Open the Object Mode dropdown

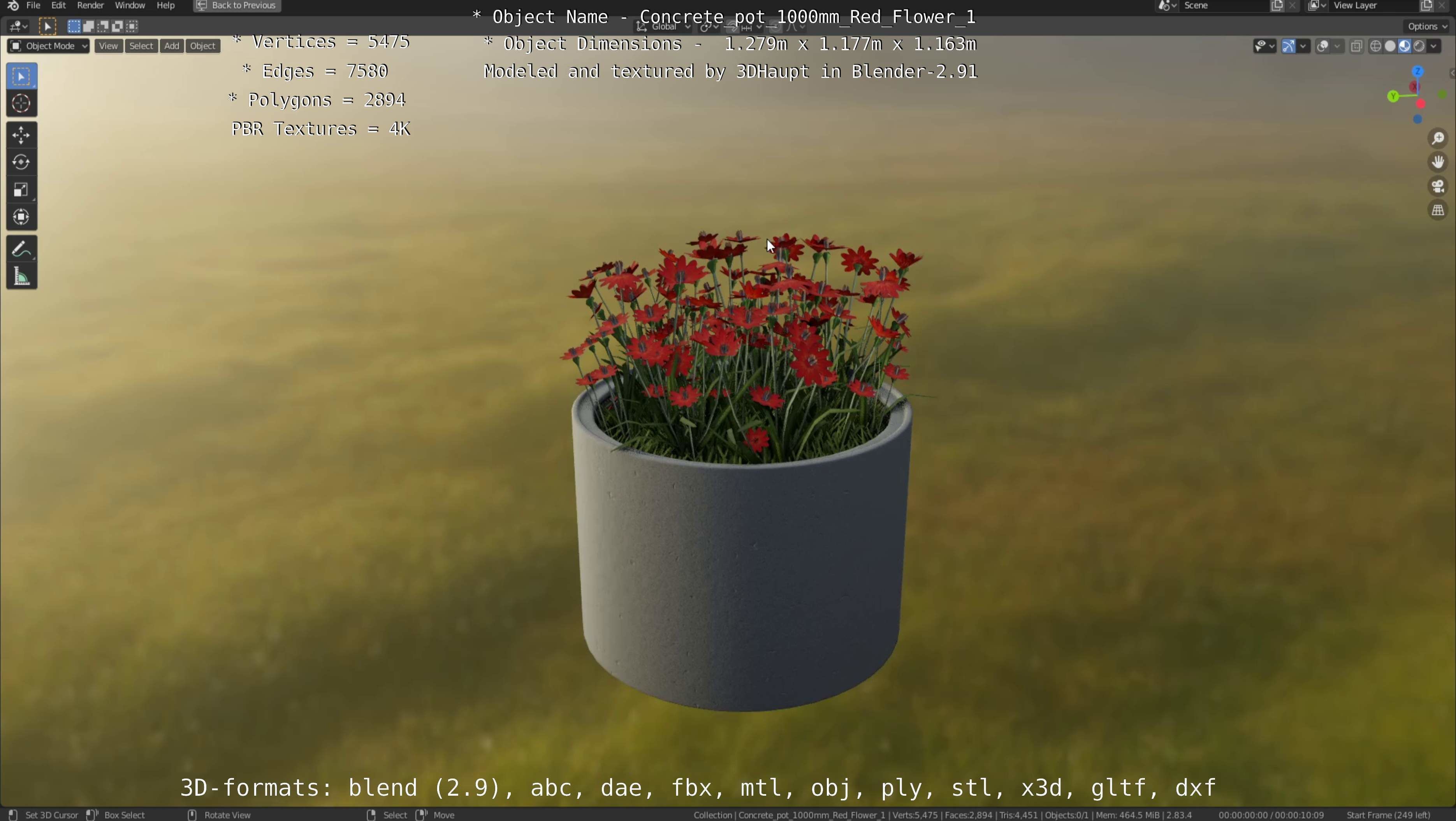(49, 46)
